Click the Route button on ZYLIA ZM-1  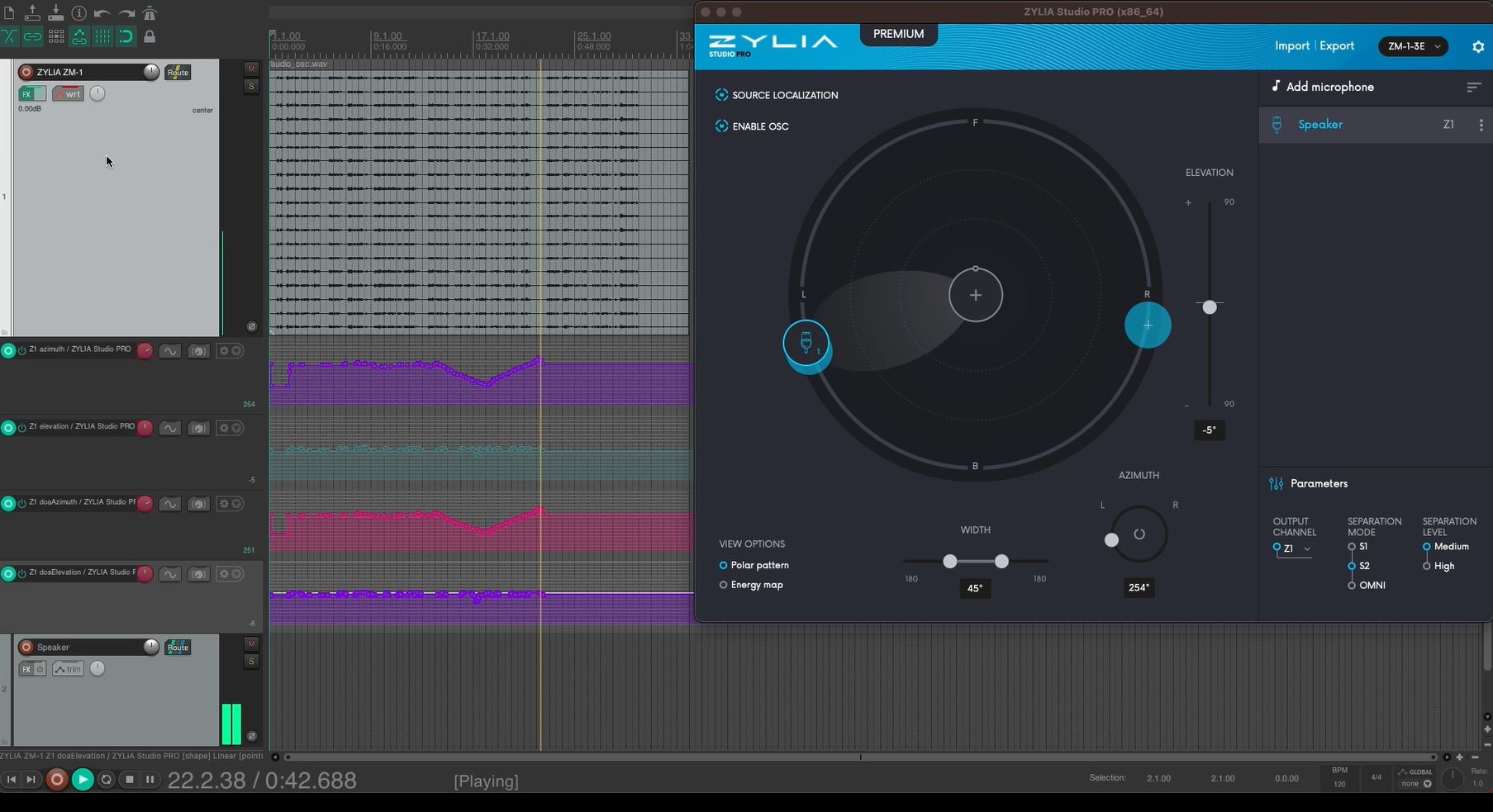177,73
